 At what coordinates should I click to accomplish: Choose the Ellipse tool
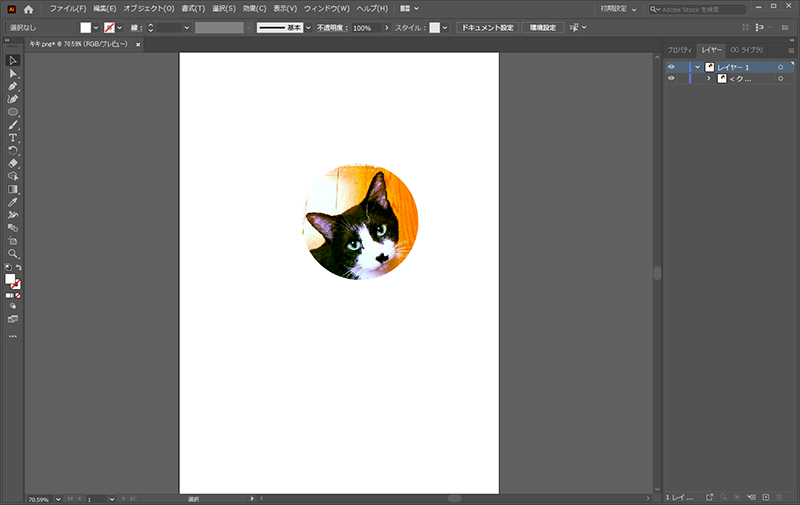tap(13, 112)
